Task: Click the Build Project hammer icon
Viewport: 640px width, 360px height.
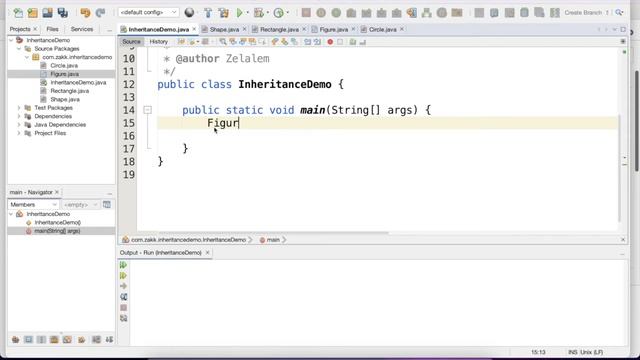Action: (208, 13)
